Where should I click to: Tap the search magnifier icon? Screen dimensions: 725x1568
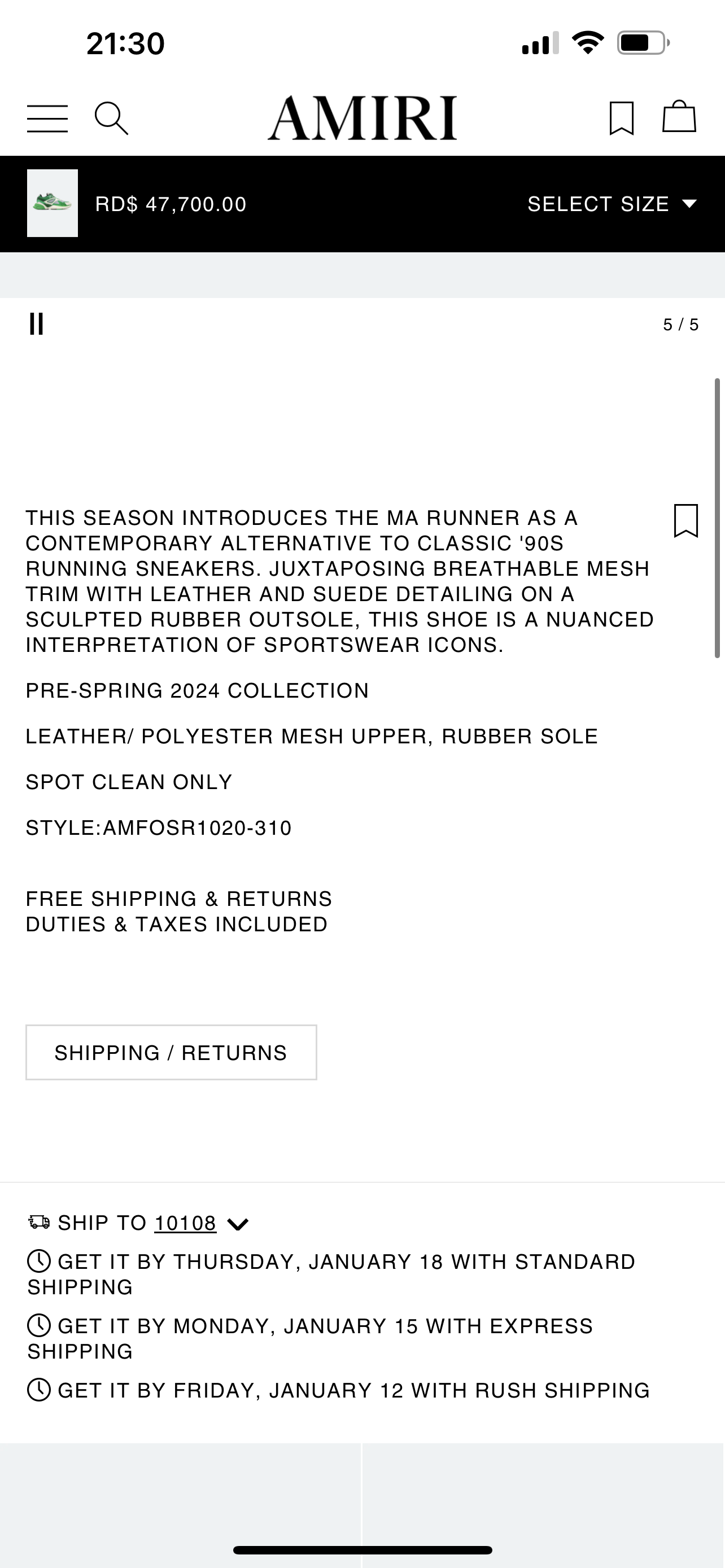click(111, 118)
